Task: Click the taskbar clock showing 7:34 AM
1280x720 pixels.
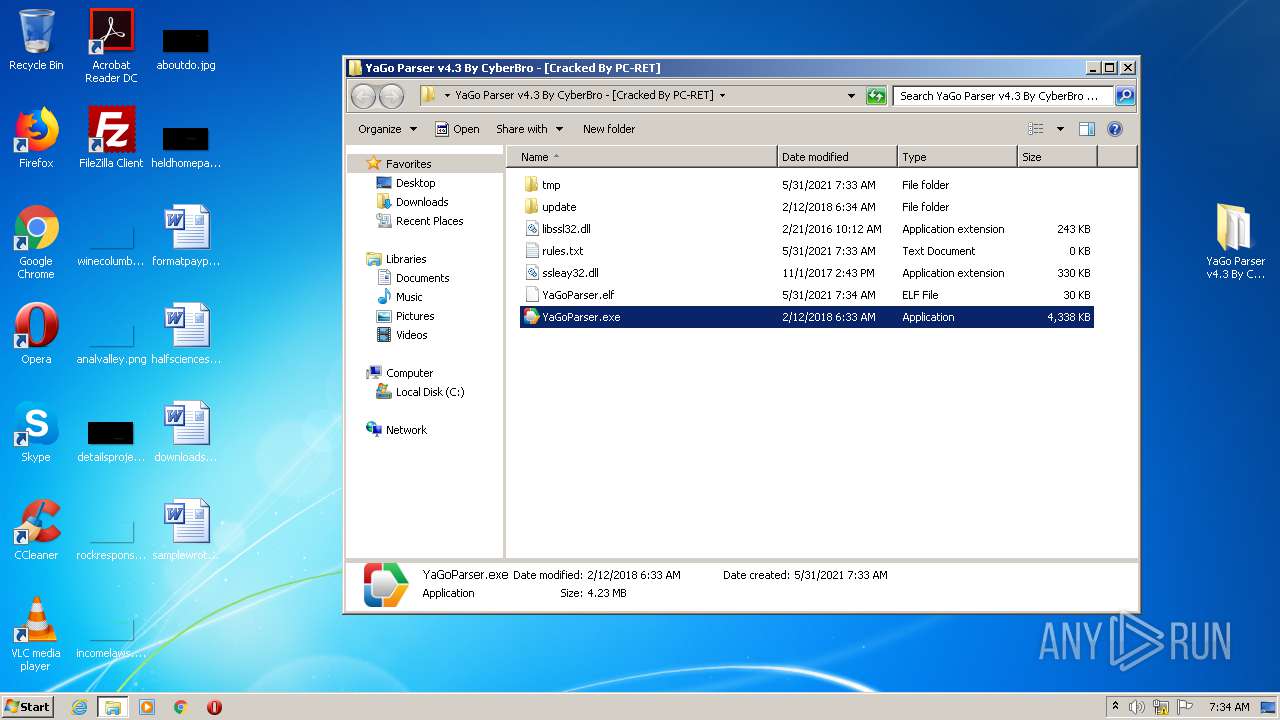Action: [1229, 707]
